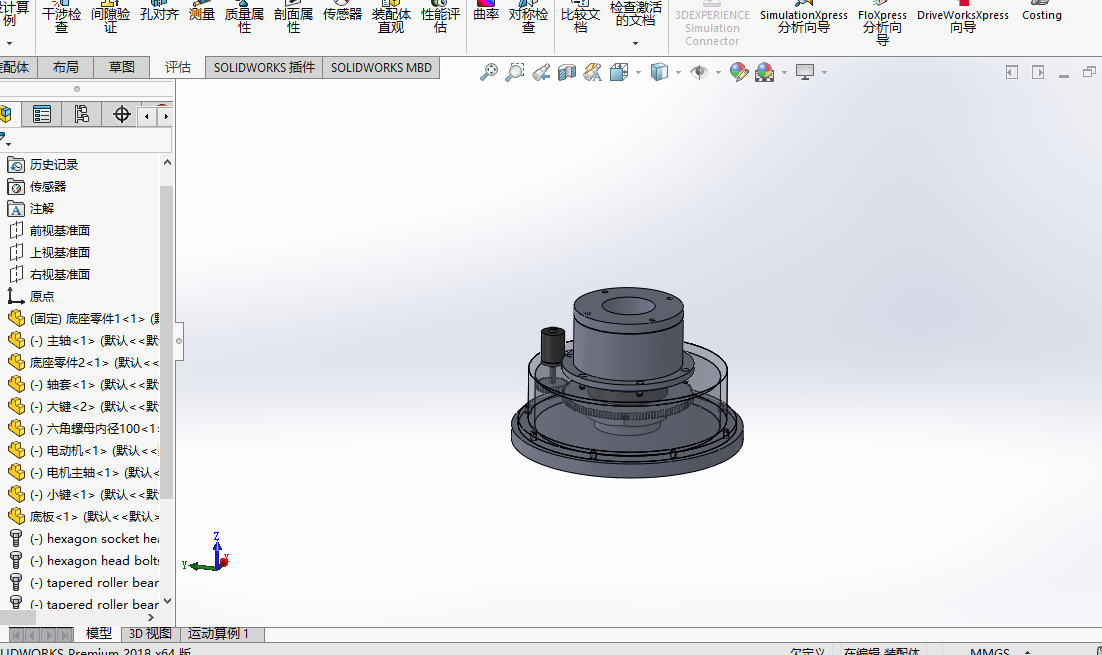Viewport: 1102px width, 655px height.
Task: Click the Costing tool
Action: pyautogui.click(x=1042, y=11)
